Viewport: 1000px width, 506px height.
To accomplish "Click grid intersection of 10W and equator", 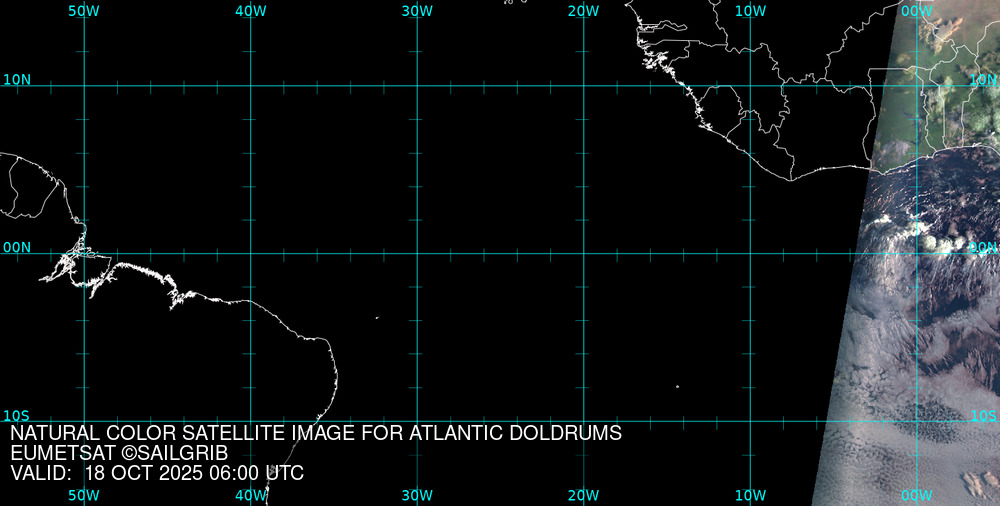I will point(750,253).
